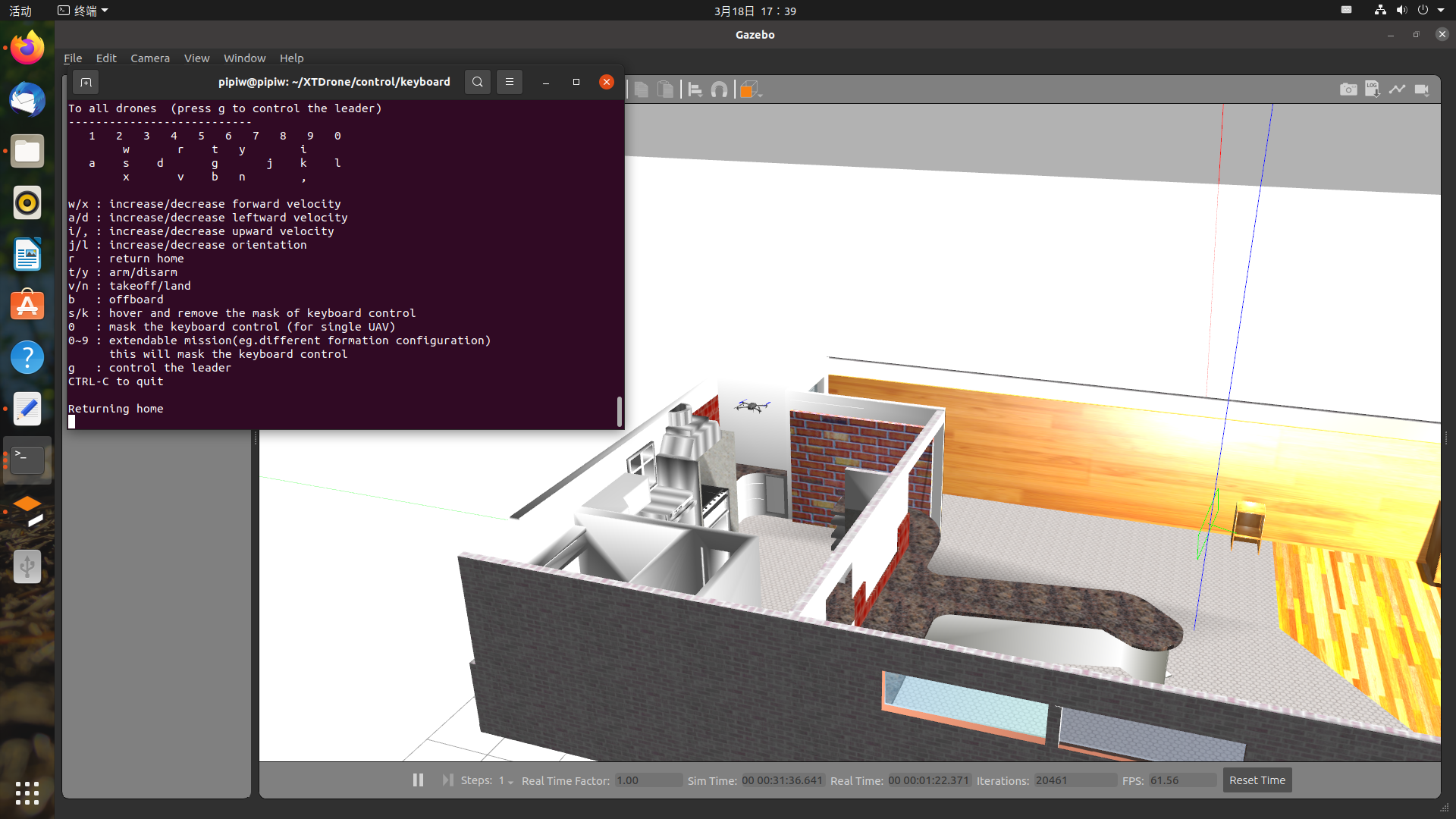Click the Gazebo paste icon

pos(665,90)
